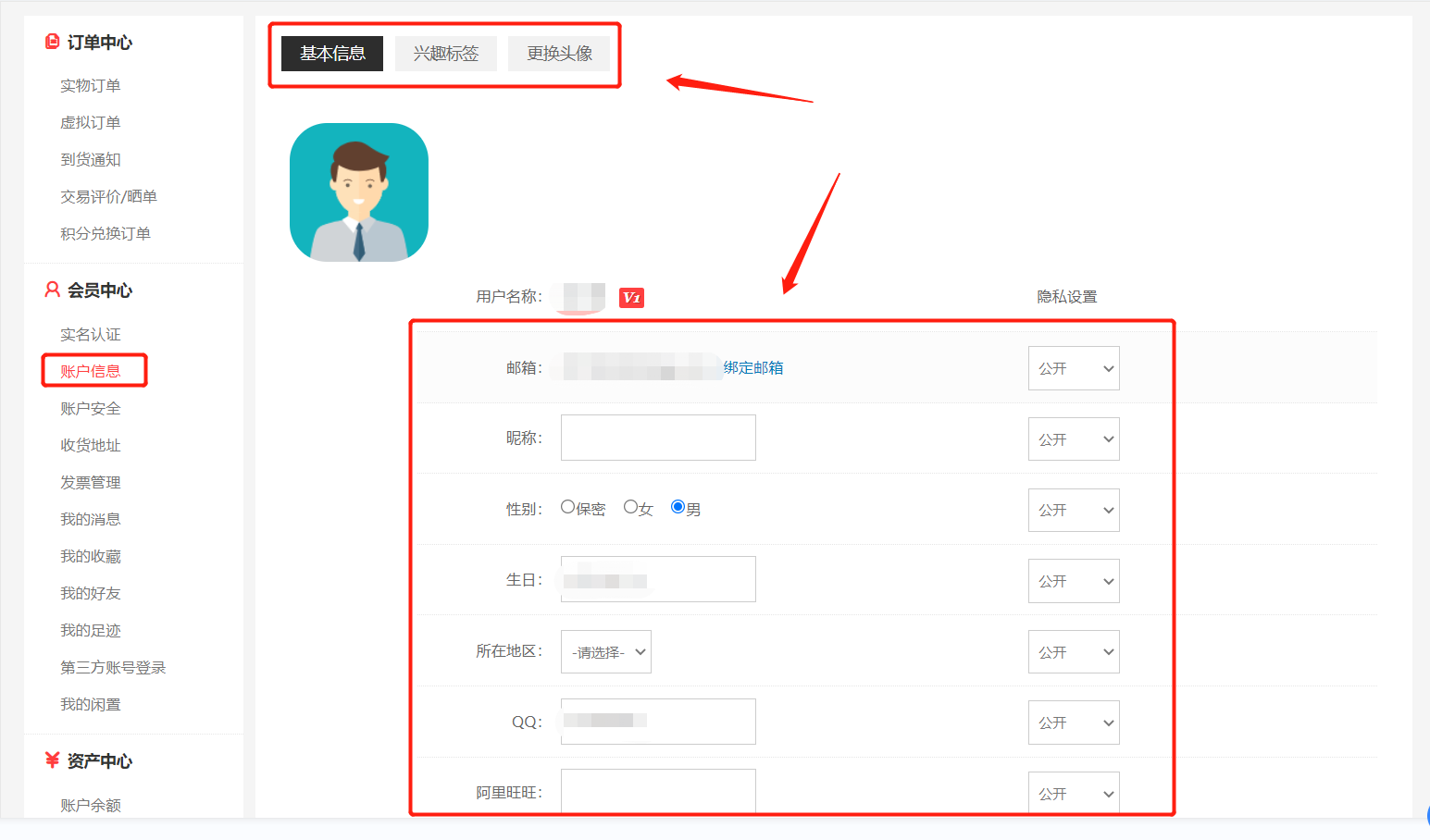
Task: Open the 所在地区 region dropdown
Action: click(x=606, y=652)
